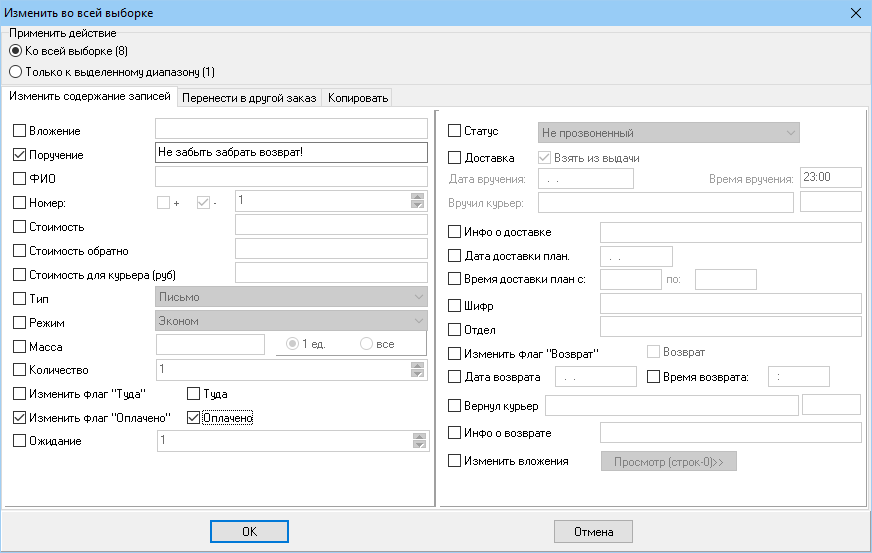
Task: Enable the 'Вложение' checkbox
Action: [x=19, y=131]
